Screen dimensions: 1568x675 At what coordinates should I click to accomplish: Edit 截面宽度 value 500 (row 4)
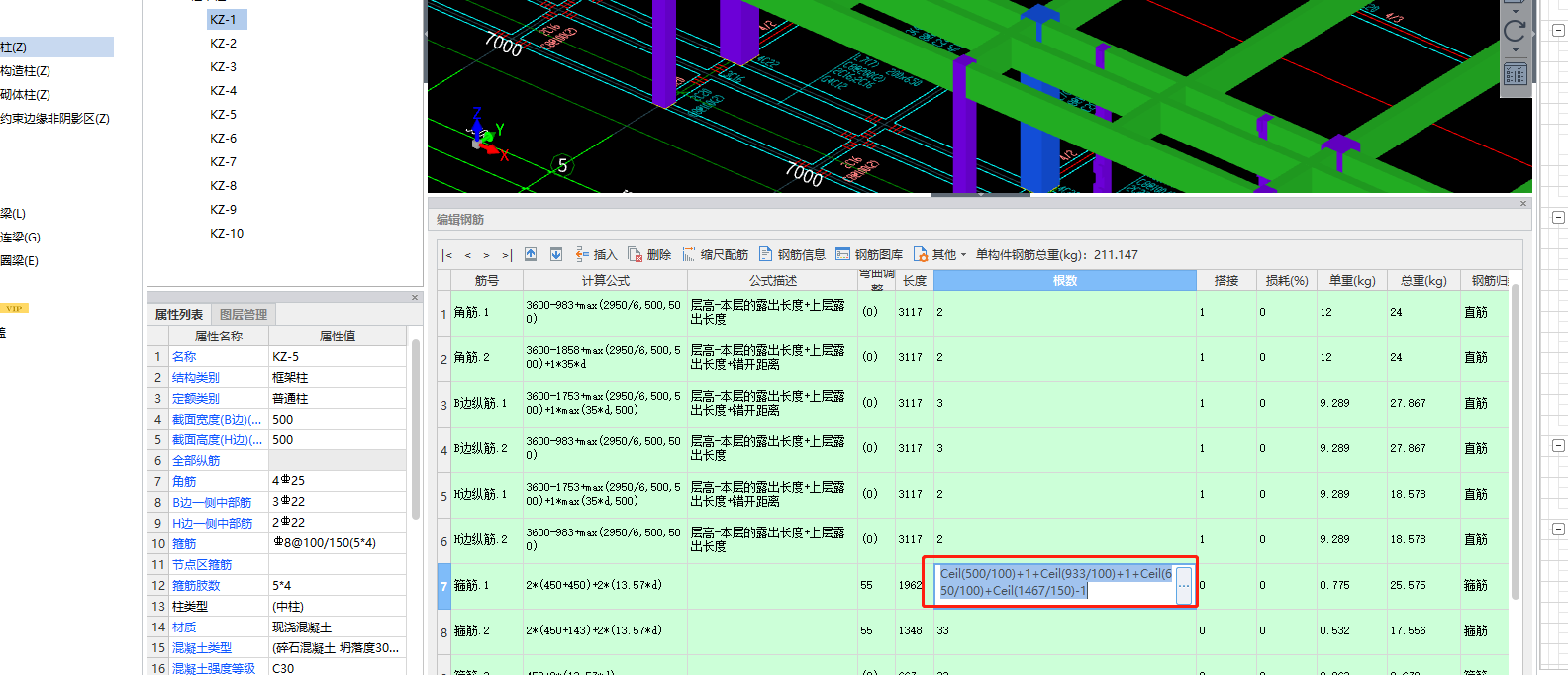[x=338, y=419]
